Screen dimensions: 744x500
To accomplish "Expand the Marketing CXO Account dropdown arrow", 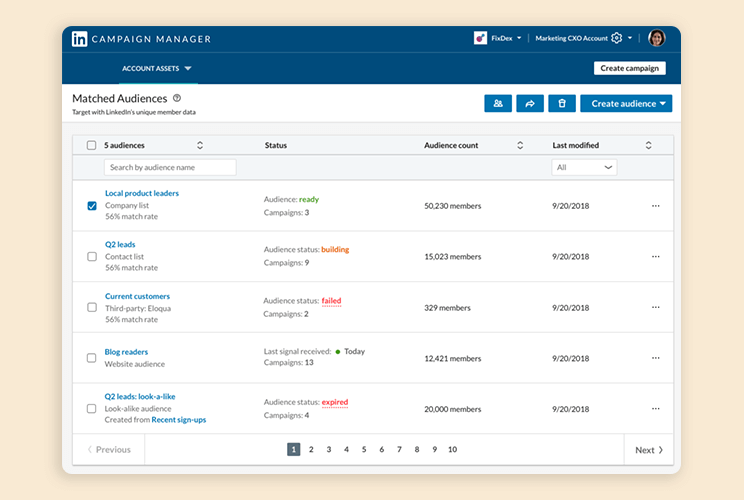I will [x=630, y=38].
